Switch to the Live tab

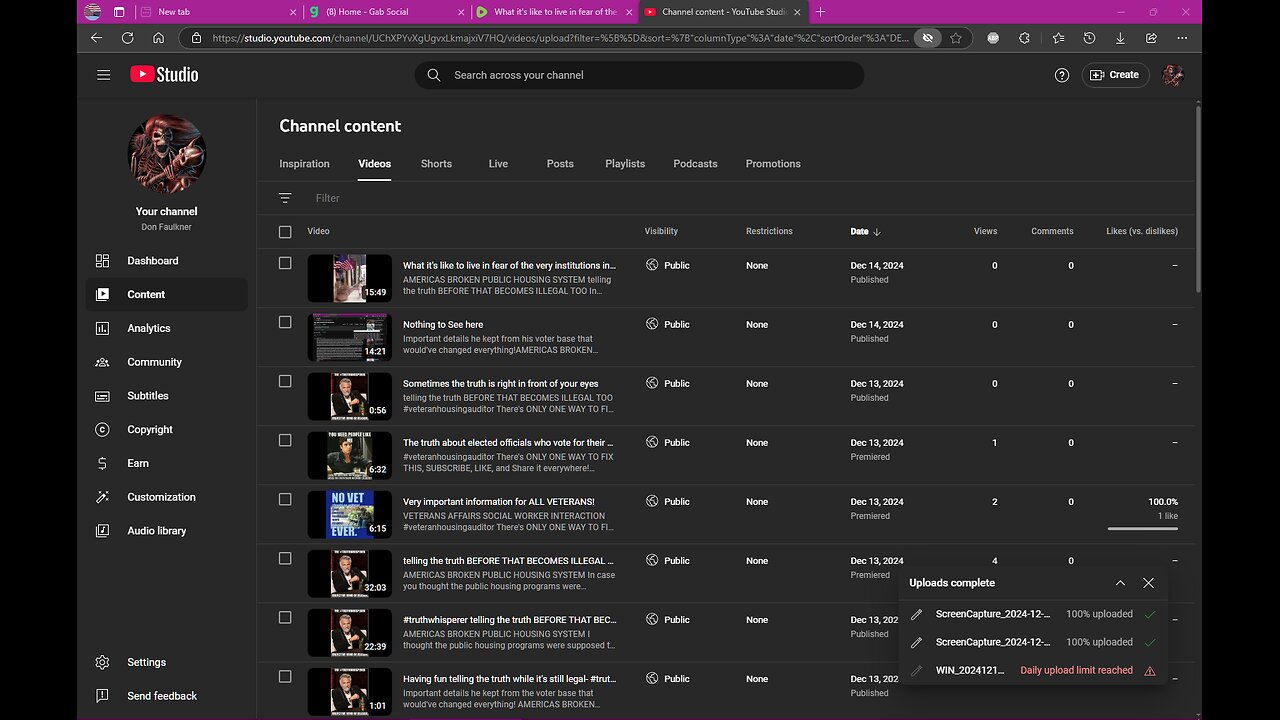tap(498, 164)
